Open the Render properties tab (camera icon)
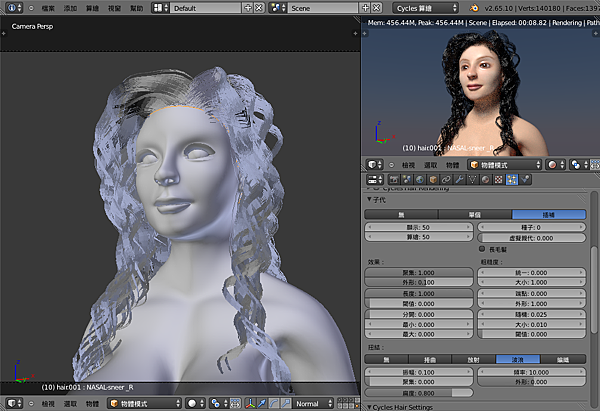This screenshot has height=411, width=600. (x=394, y=179)
